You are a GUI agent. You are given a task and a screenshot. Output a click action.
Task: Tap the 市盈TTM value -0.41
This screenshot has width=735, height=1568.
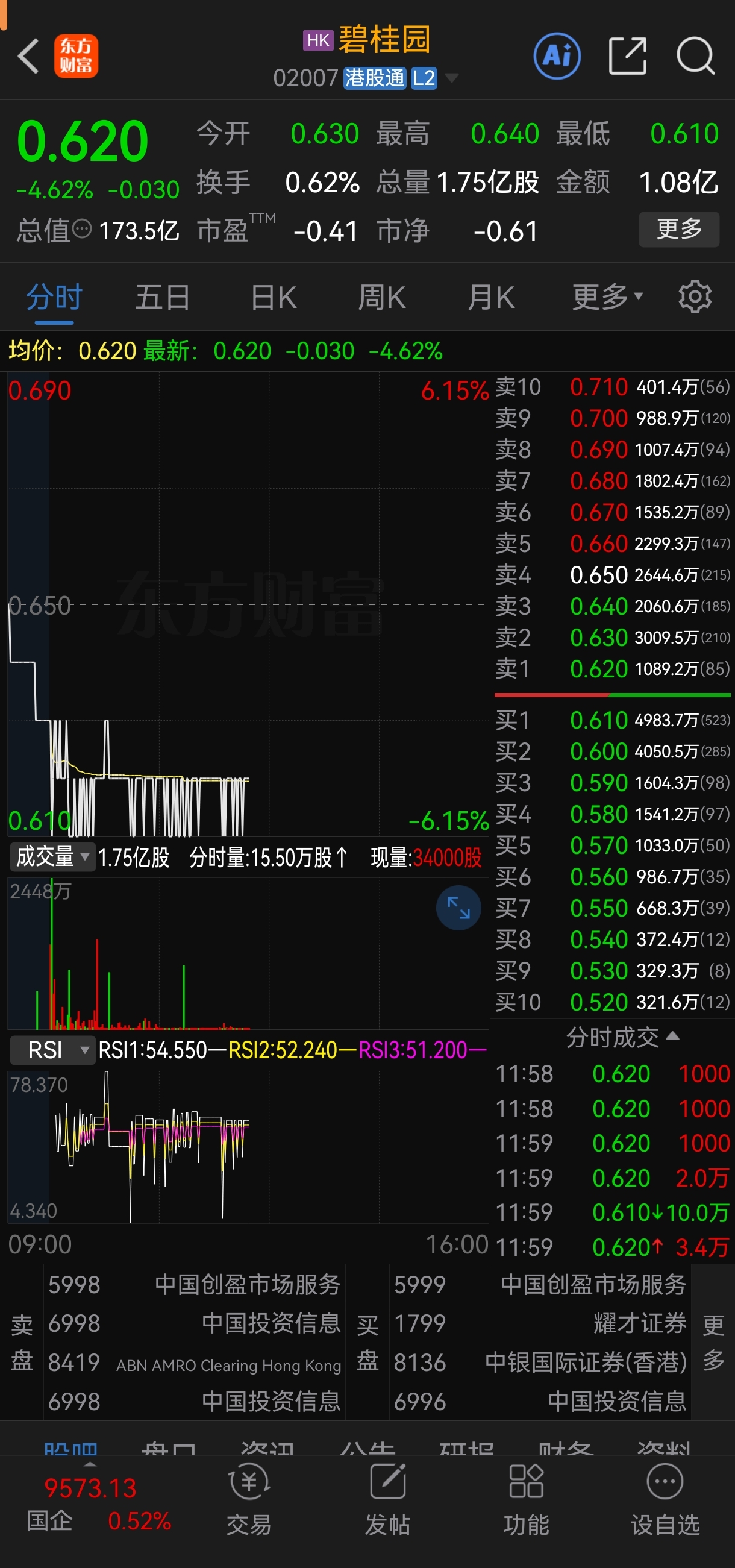tap(325, 231)
